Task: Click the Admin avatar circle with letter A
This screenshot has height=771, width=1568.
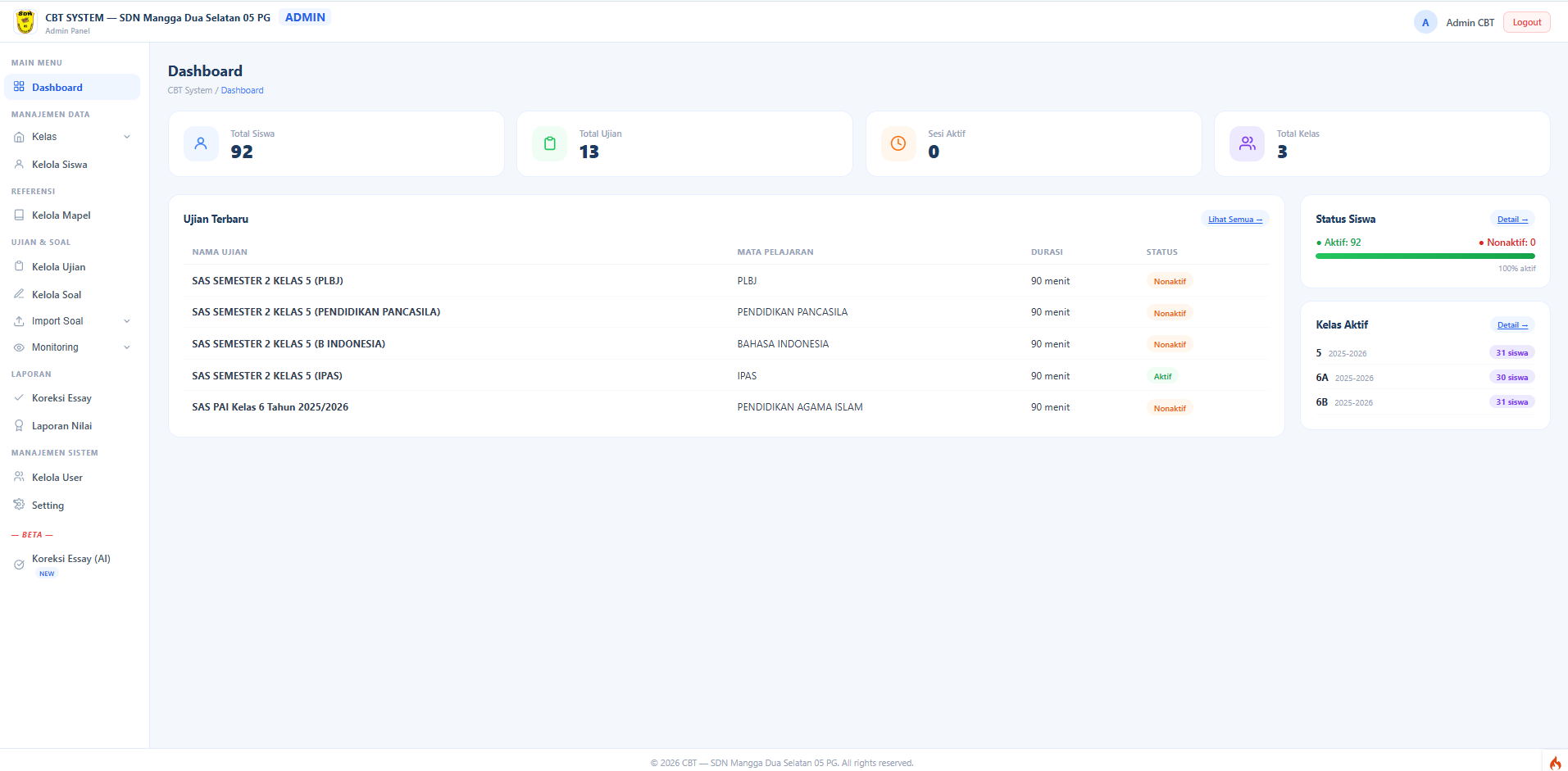Action: click(x=1425, y=22)
